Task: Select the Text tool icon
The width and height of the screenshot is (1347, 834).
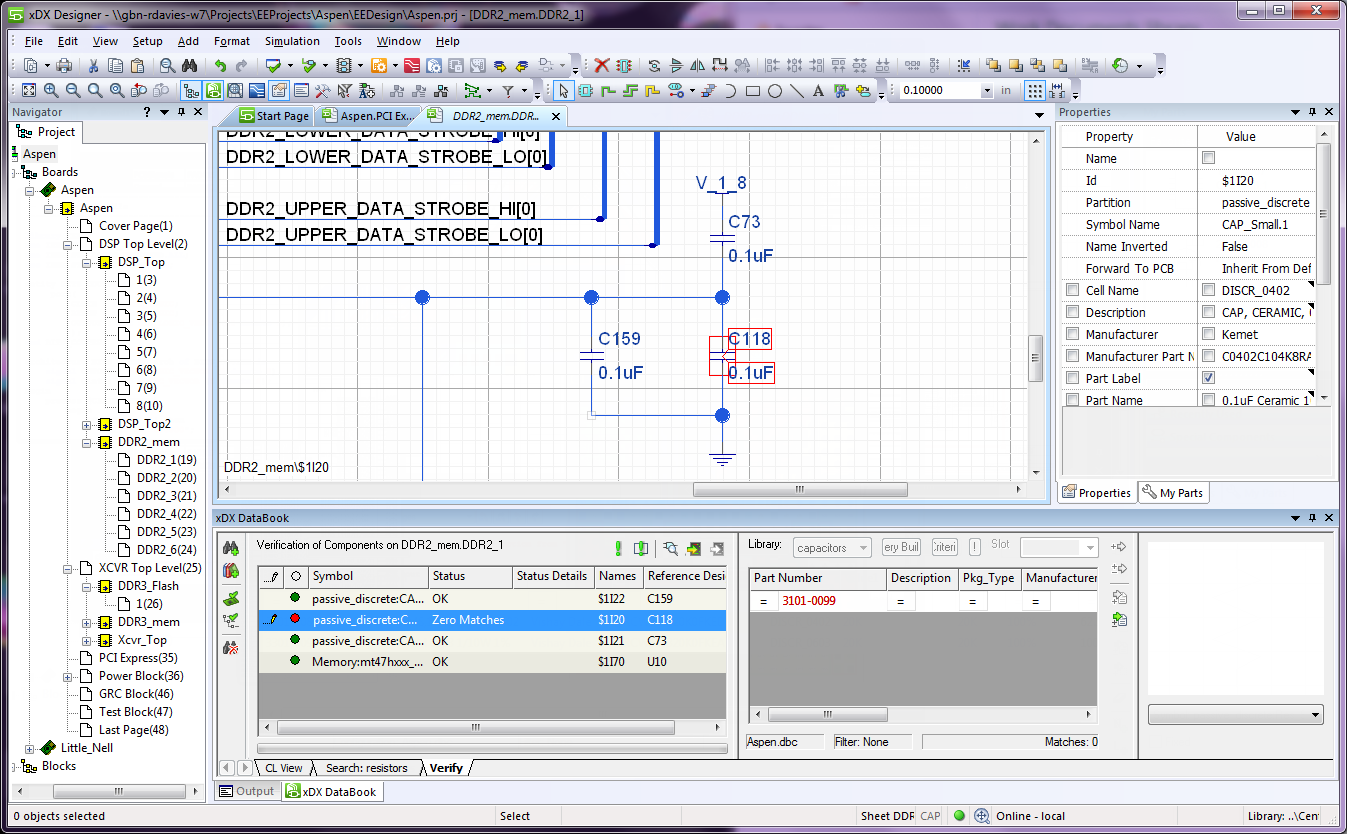Action: (x=817, y=91)
